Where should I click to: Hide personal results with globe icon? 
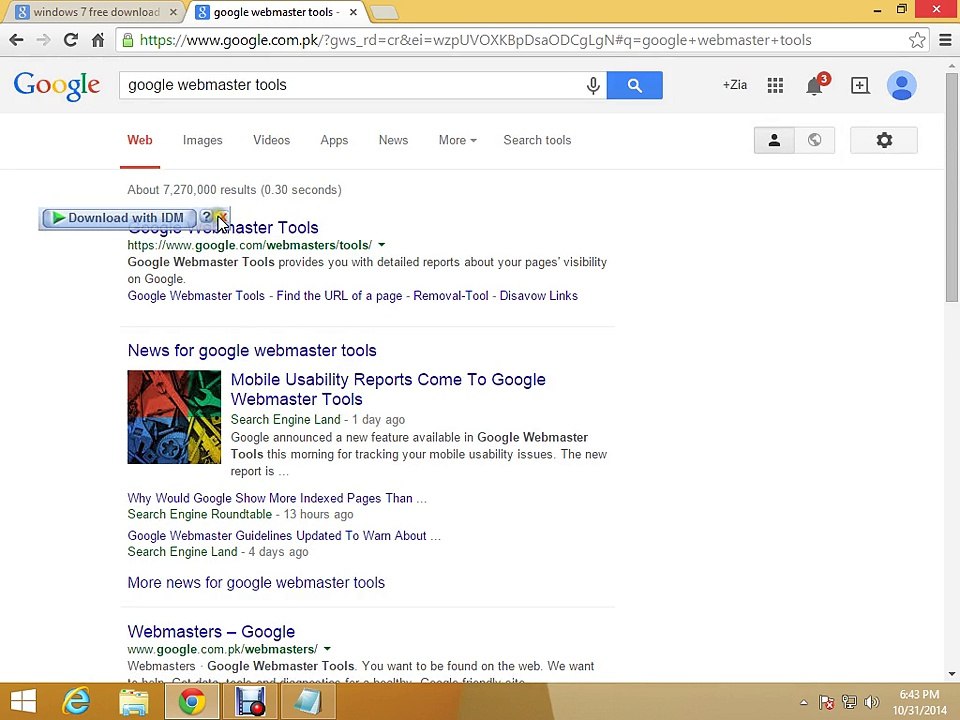click(814, 140)
